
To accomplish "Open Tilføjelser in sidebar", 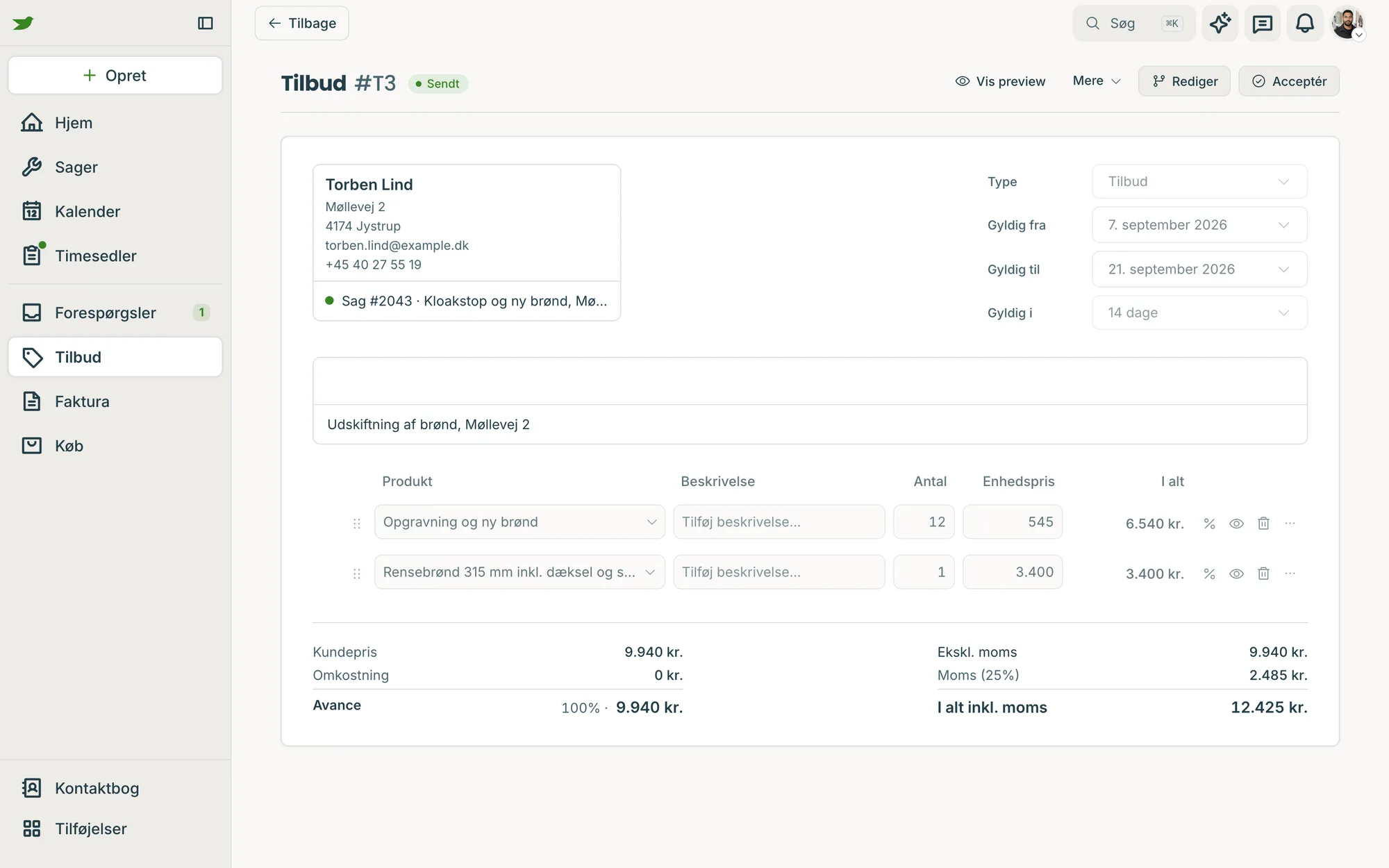I will 115,829.
